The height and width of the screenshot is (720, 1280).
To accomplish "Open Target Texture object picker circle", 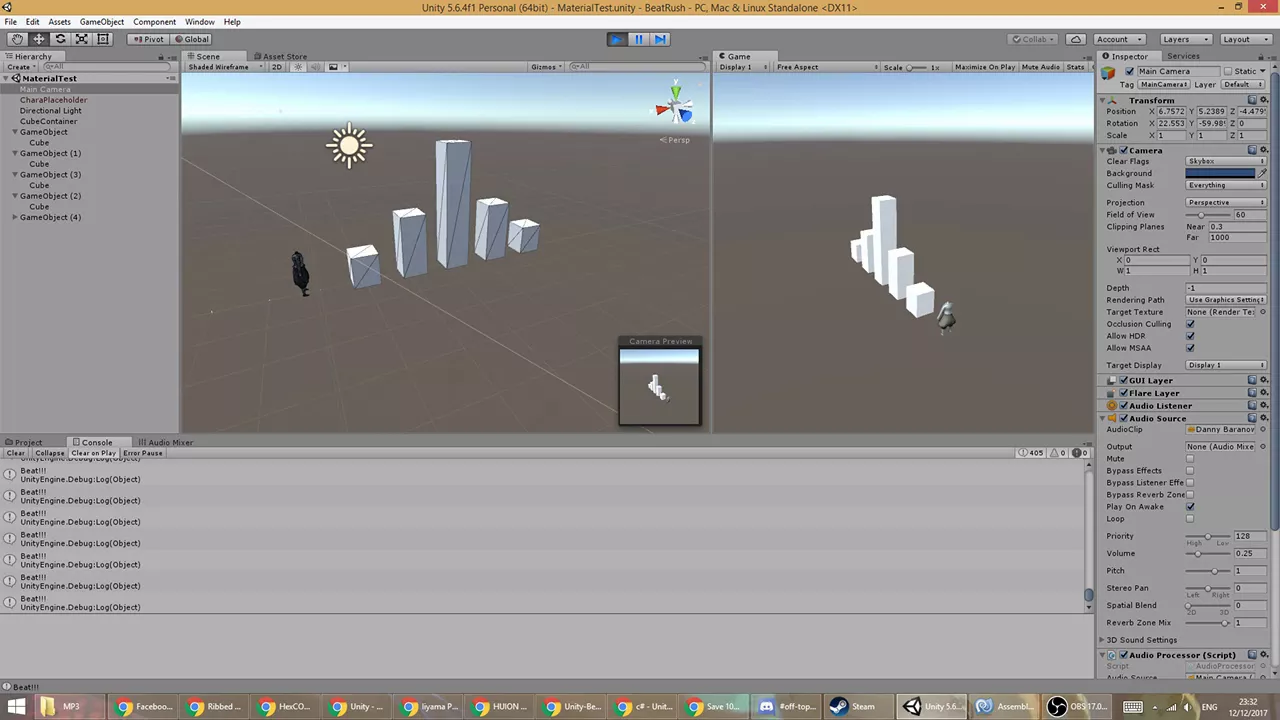I will coord(1262,312).
